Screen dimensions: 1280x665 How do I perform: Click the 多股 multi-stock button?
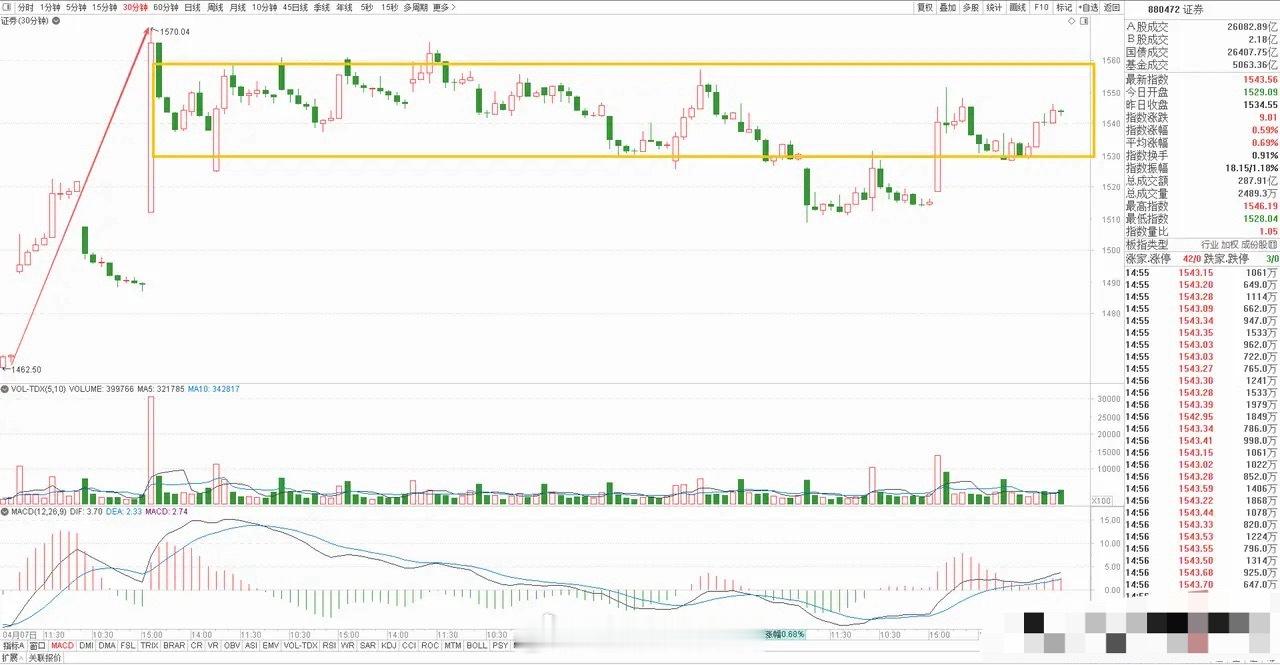971,7
